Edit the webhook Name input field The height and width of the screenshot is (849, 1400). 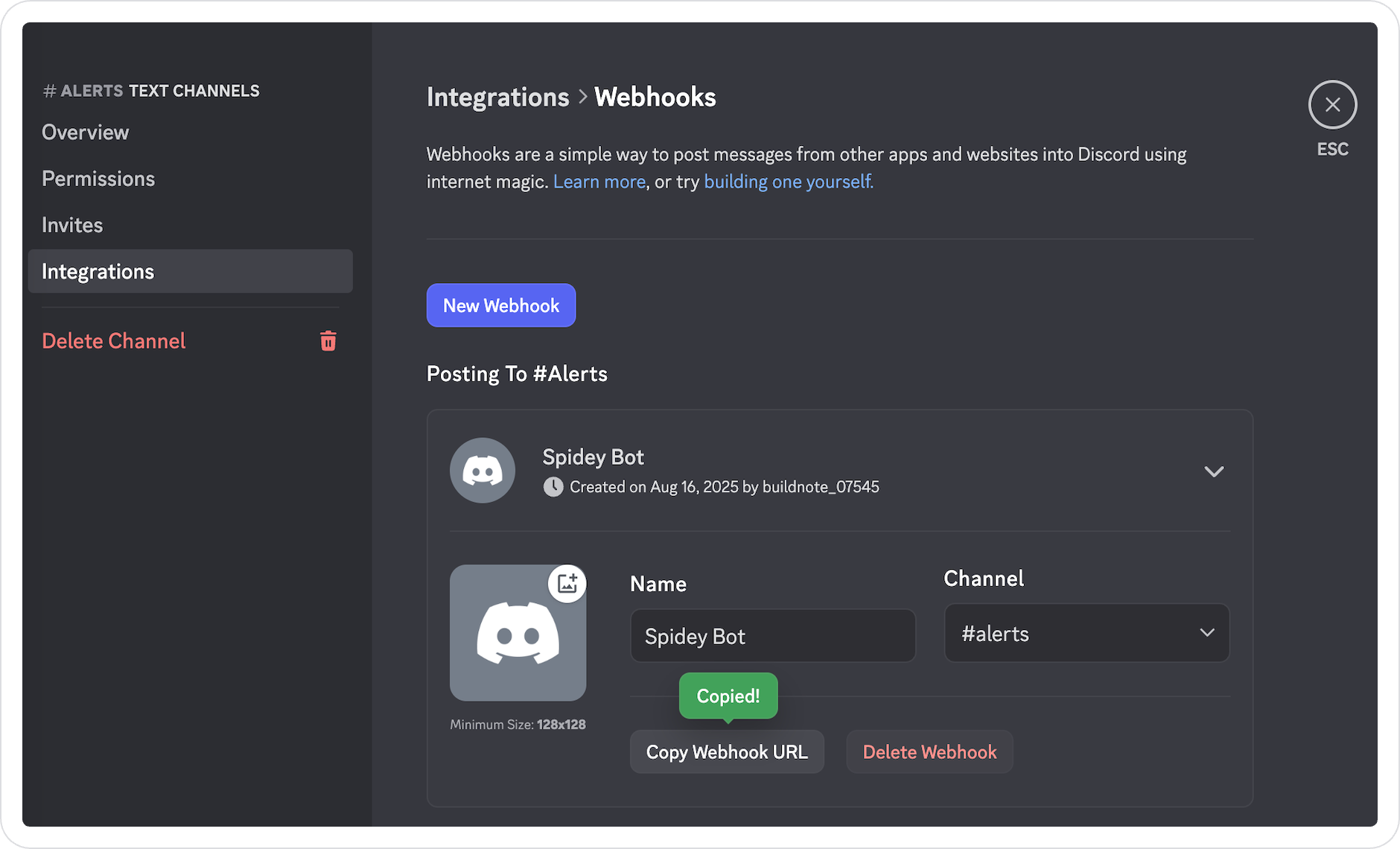(x=773, y=636)
